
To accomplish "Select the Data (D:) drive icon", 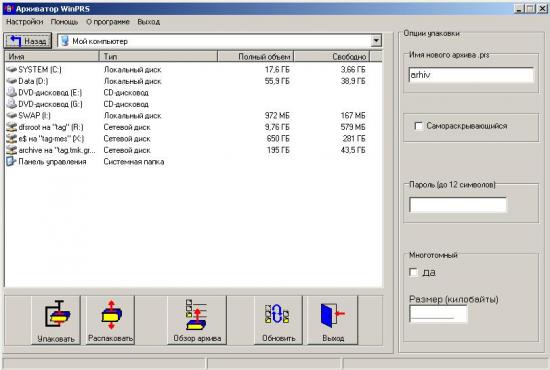I will 12,81.
